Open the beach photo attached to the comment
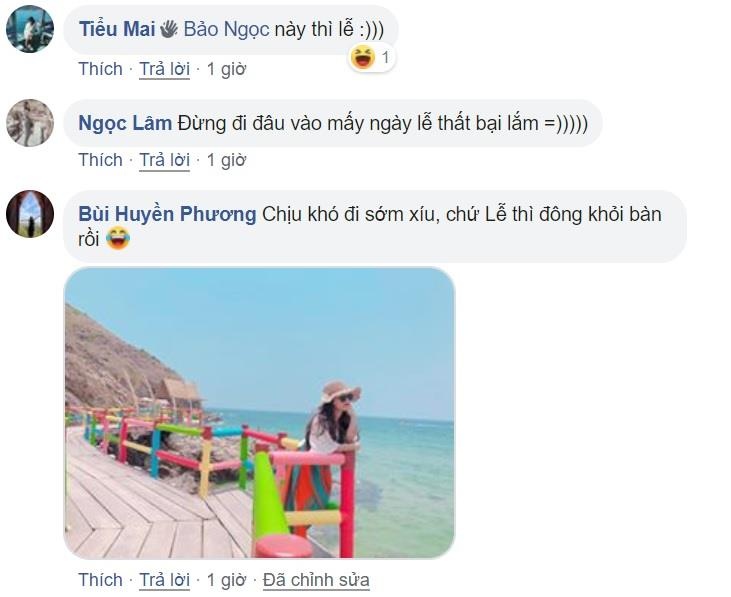Image resolution: width=731 pixels, height=597 pixels. click(259, 412)
